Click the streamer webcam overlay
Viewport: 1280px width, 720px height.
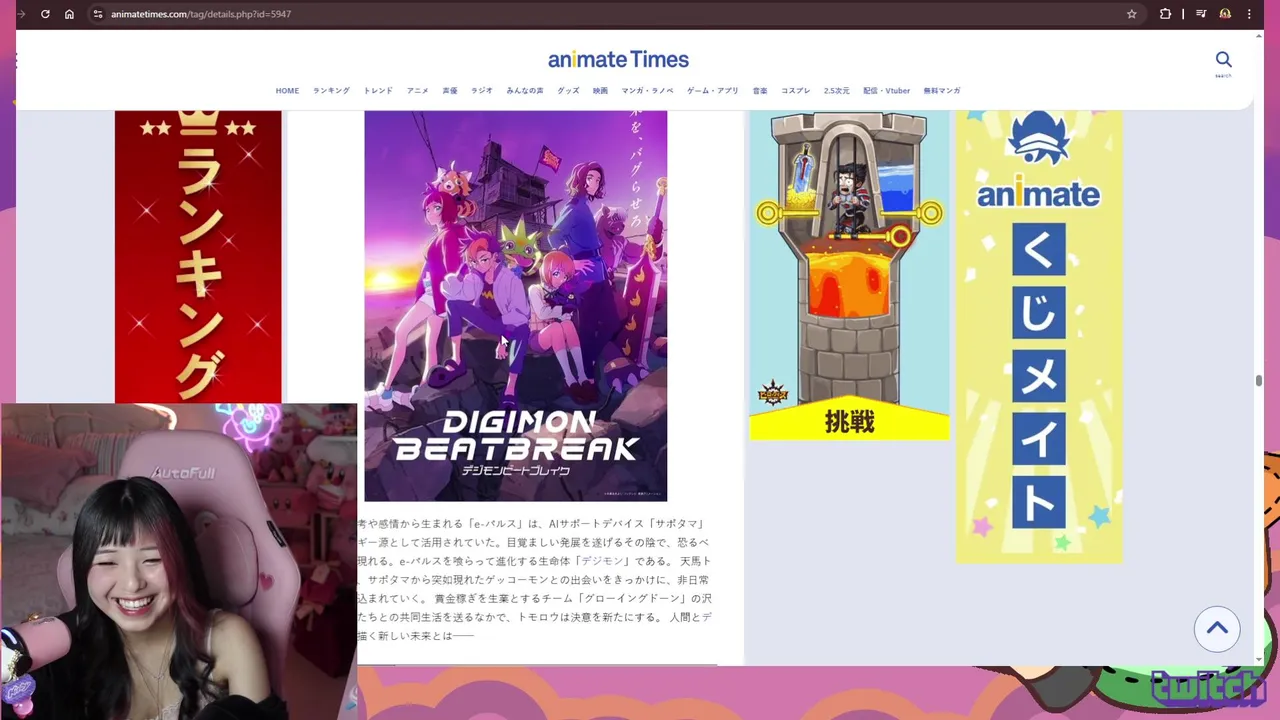pyautogui.click(x=179, y=561)
